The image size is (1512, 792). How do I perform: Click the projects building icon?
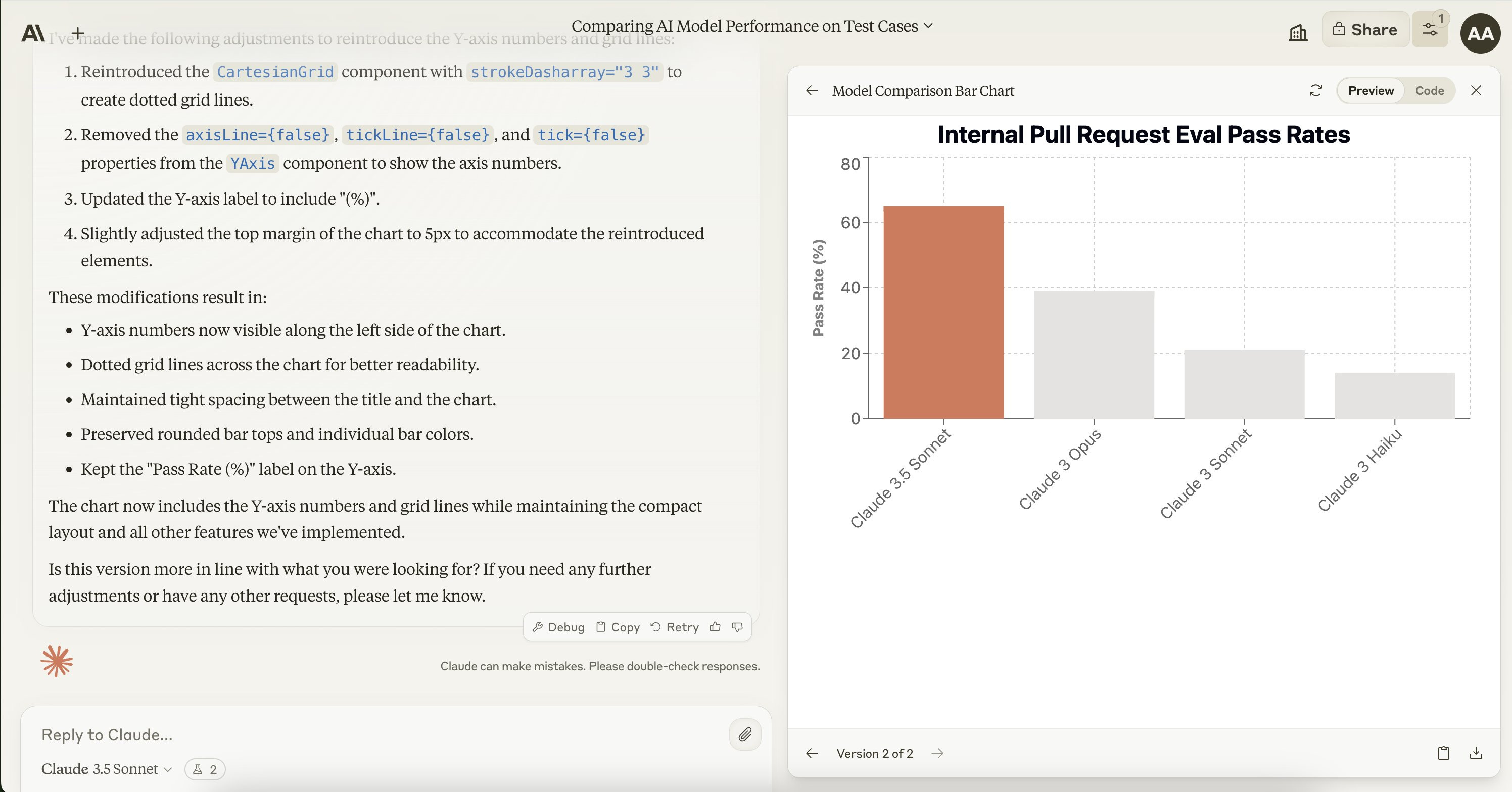(x=1298, y=32)
